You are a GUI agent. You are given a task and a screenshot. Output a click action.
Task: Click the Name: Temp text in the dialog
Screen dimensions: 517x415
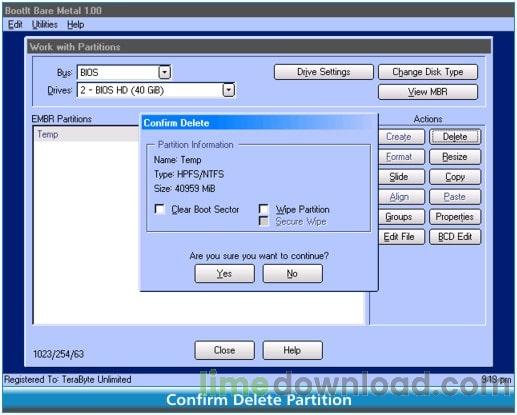coord(177,160)
